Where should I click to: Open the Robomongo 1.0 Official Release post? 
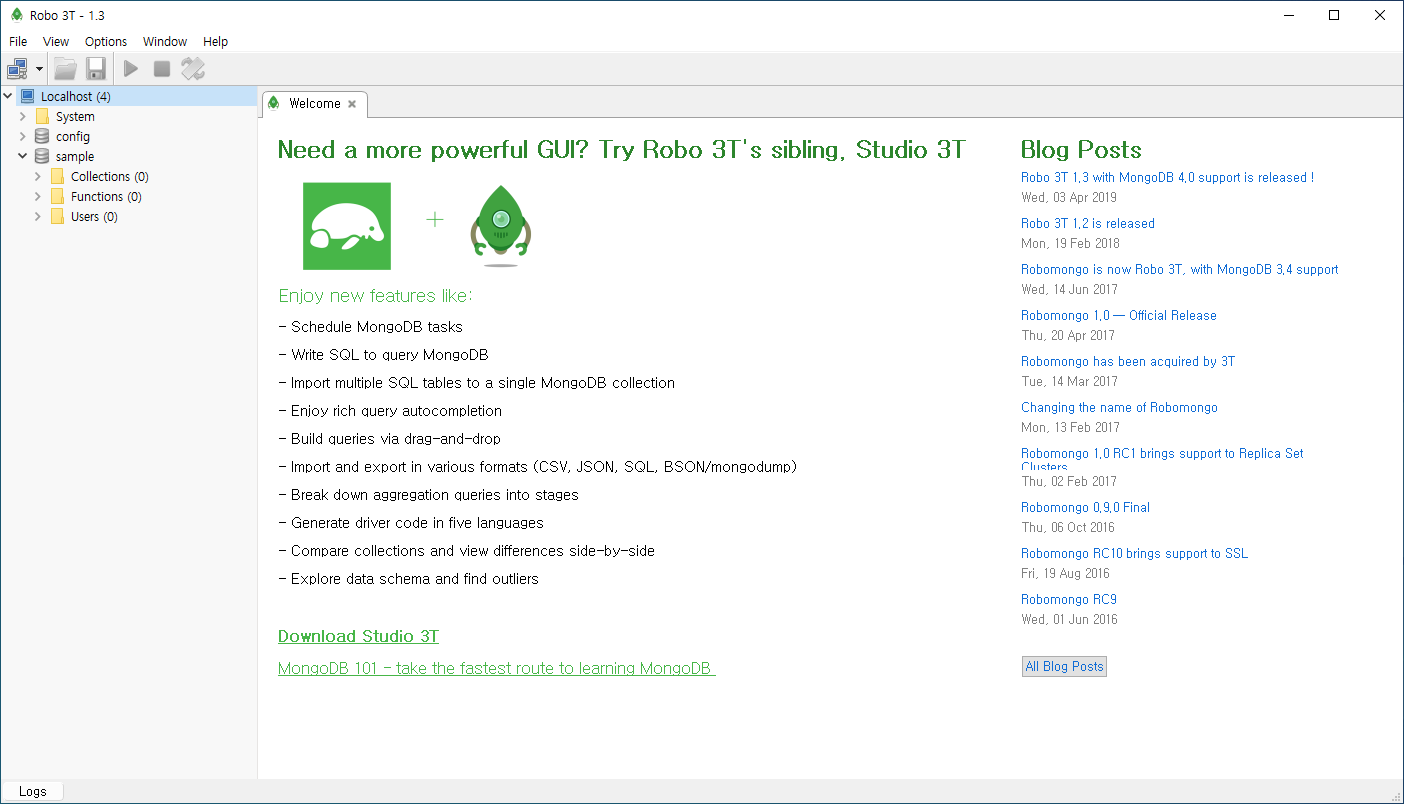pos(1119,315)
